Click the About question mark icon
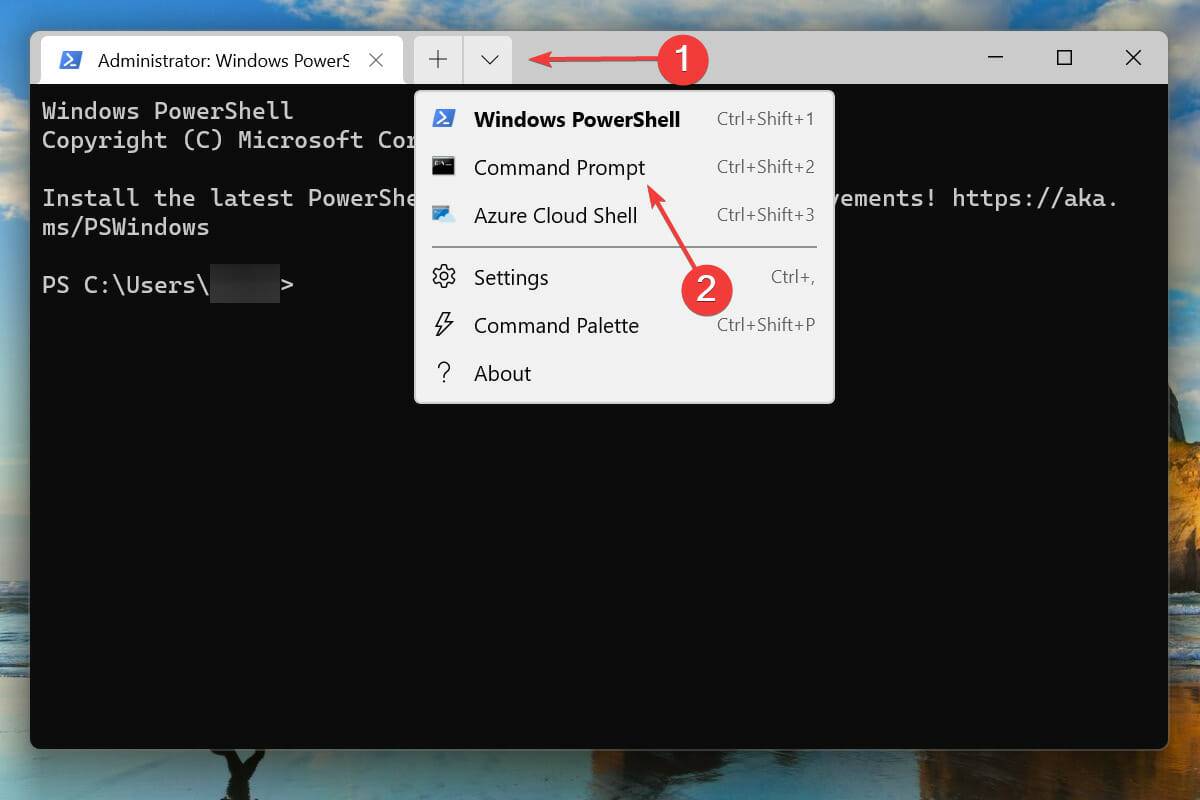Screen dimensions: 1200x800 tap(443, 373)
